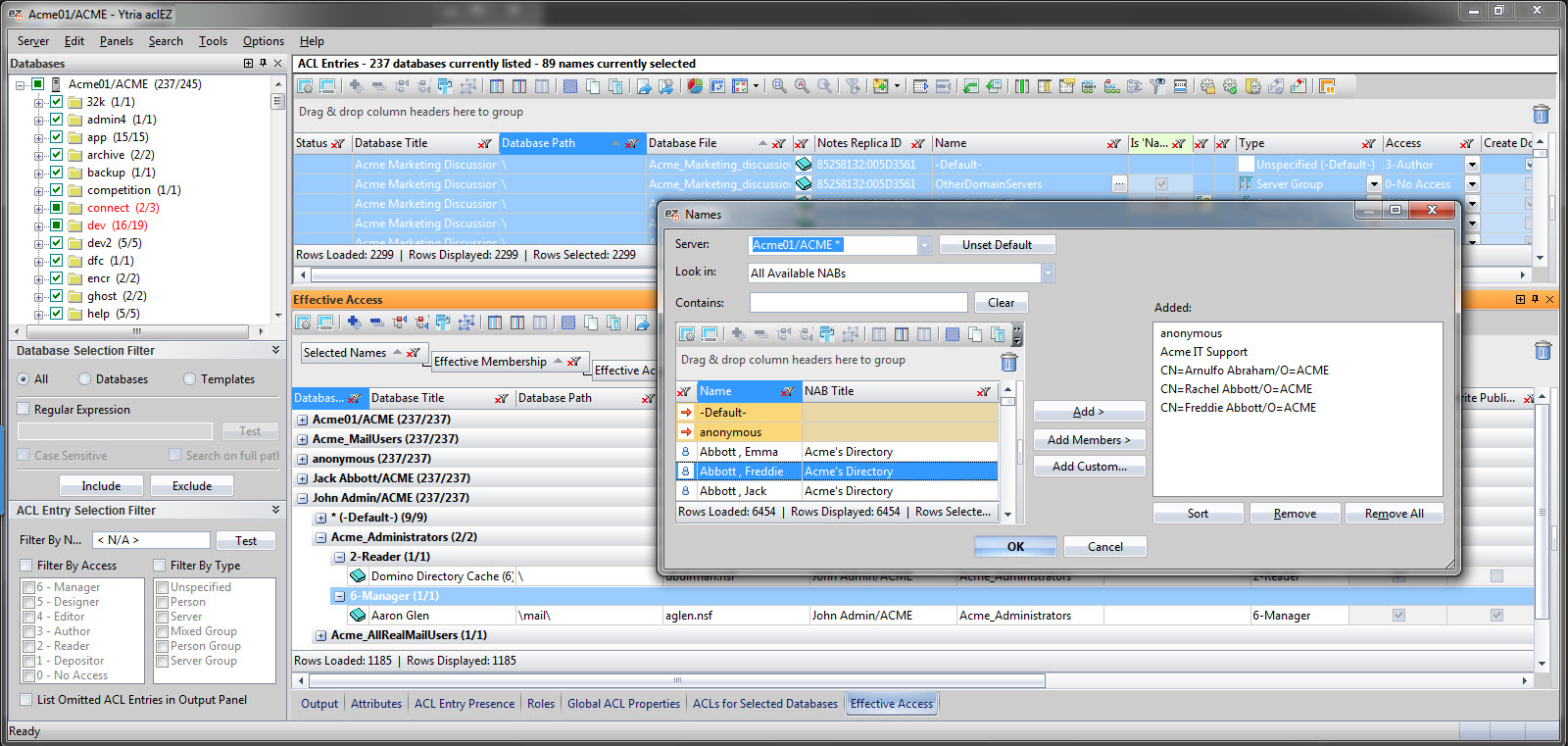Select the Databases radio button

click(85, 378)
